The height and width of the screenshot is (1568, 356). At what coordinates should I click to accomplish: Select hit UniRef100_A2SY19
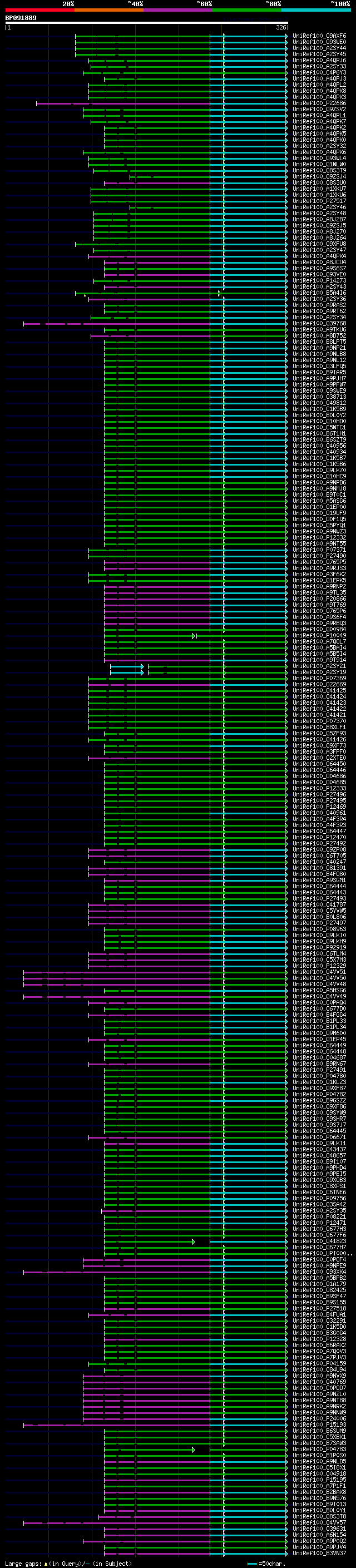pos(319,672)
